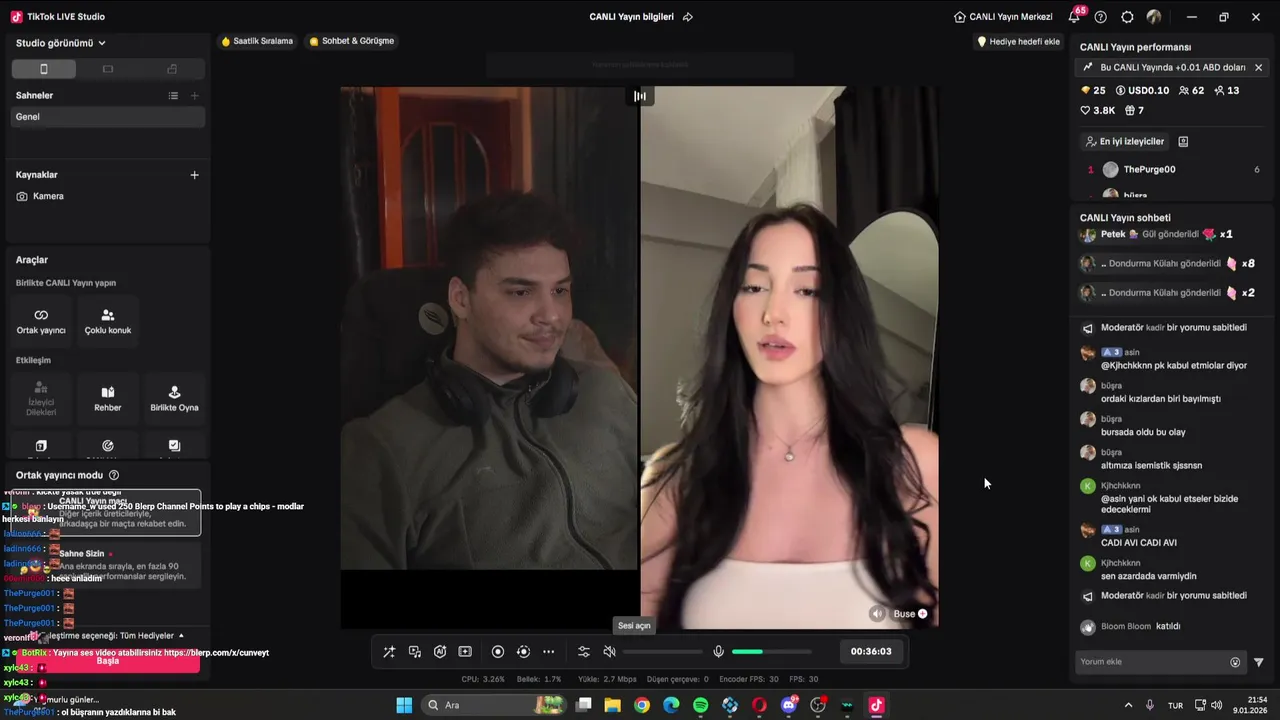The image size is (1280, 720).
Task: Click the USD0.10 earnings stat
Action: [x=1142, y=90]
